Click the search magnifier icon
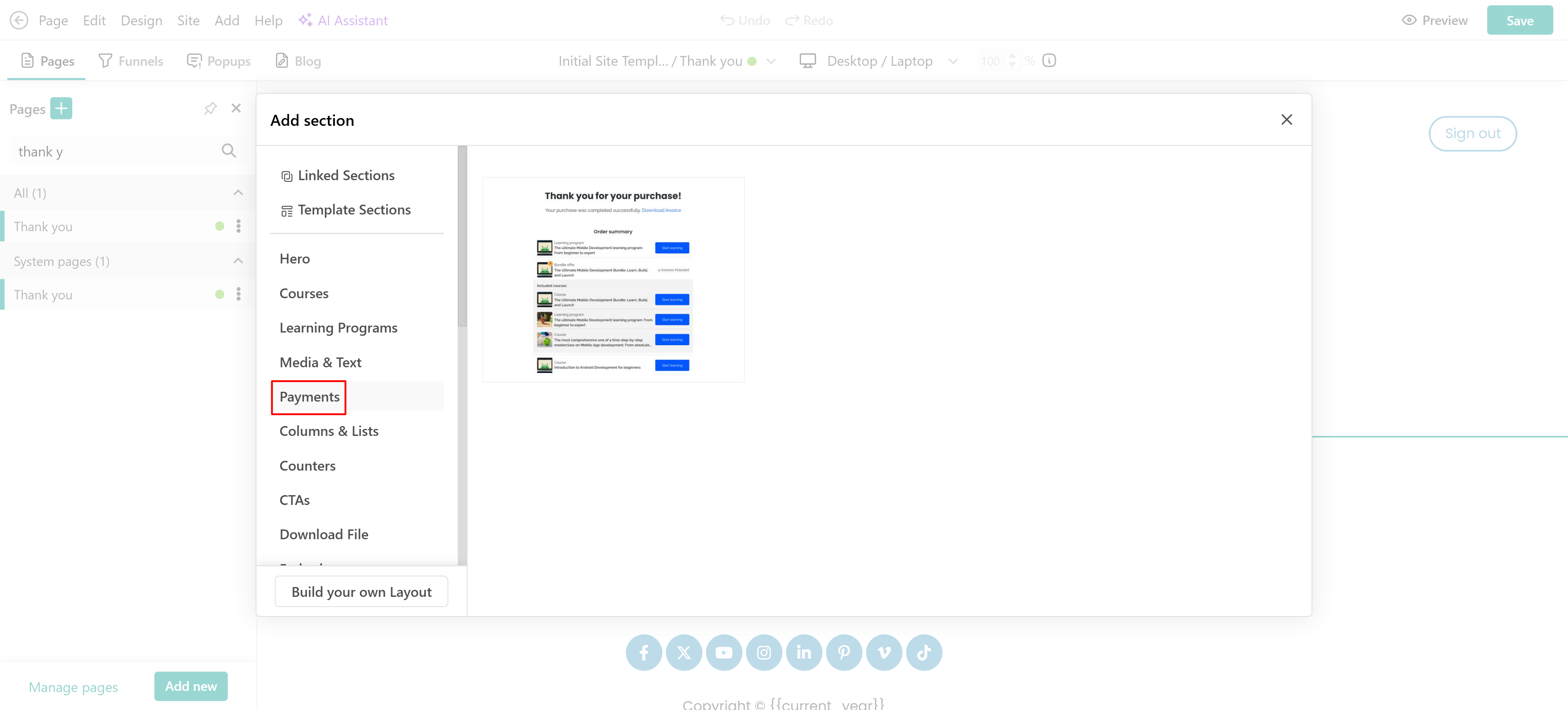This screenshot has width=1568, height=710. 228,151
